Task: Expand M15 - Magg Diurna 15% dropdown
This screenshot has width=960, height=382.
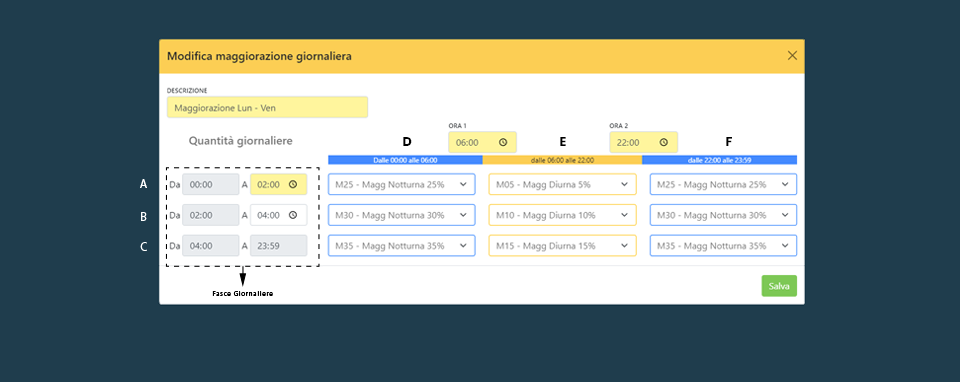Action: [x=562, y=245]
